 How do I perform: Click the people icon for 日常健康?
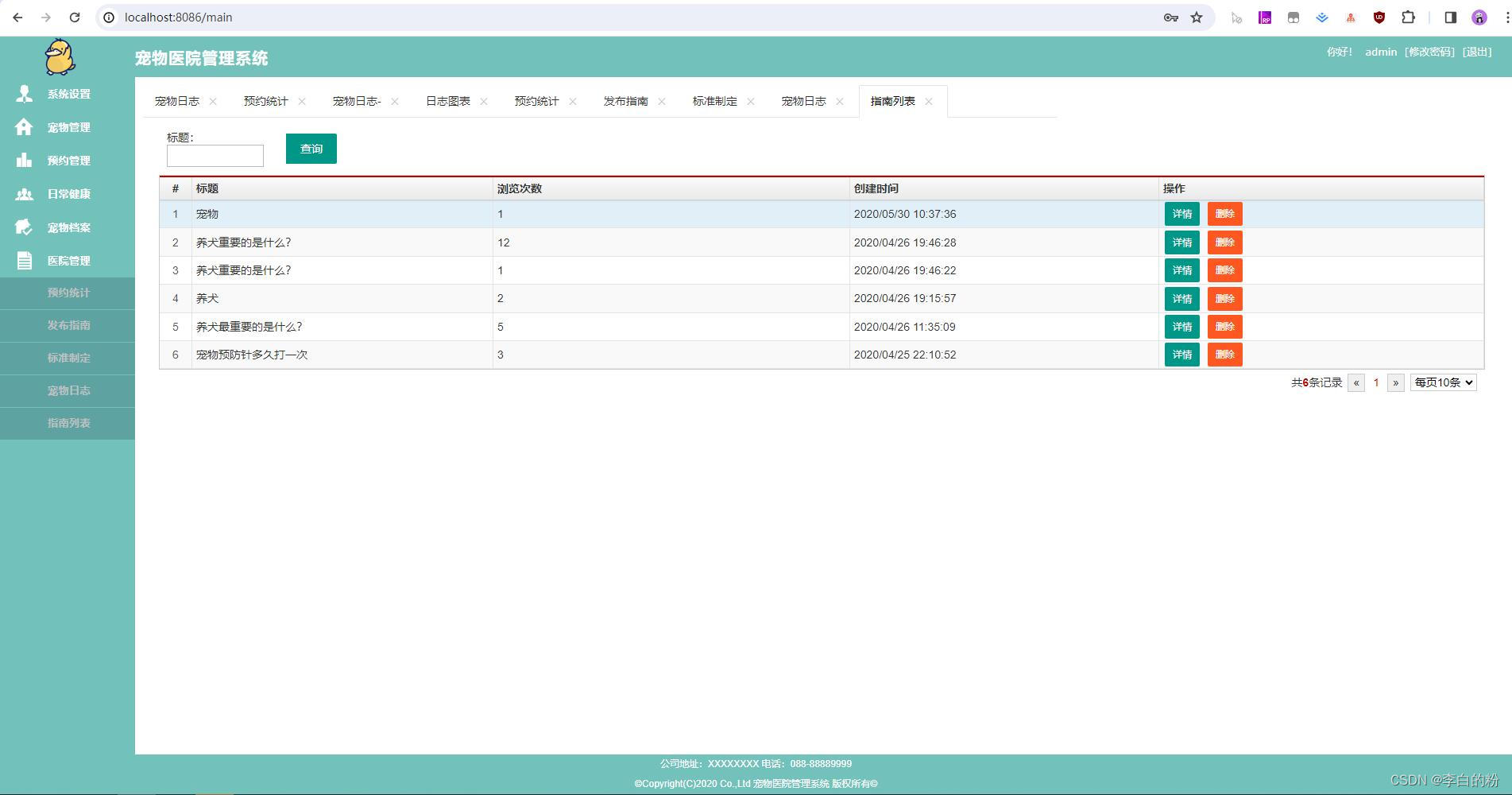pyautogui.click(x=25, y=194)
